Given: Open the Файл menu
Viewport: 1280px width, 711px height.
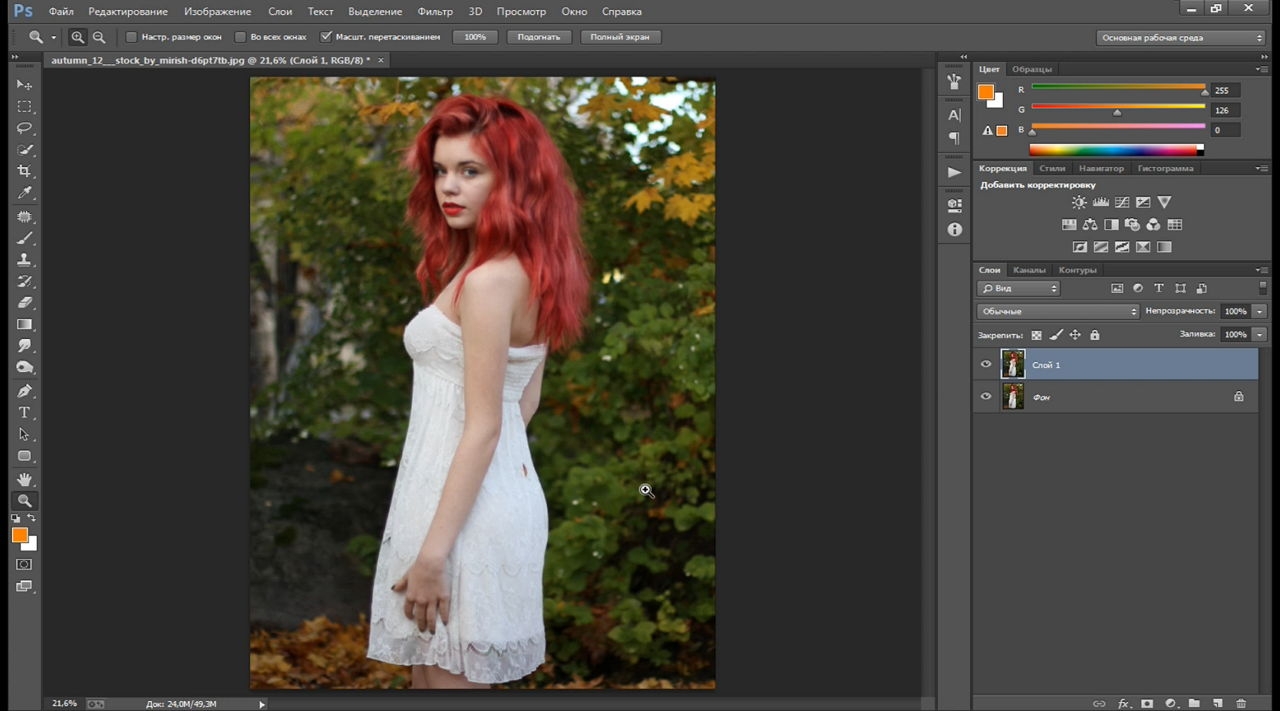Looking at the screenshot, I should tap(60, 11).
